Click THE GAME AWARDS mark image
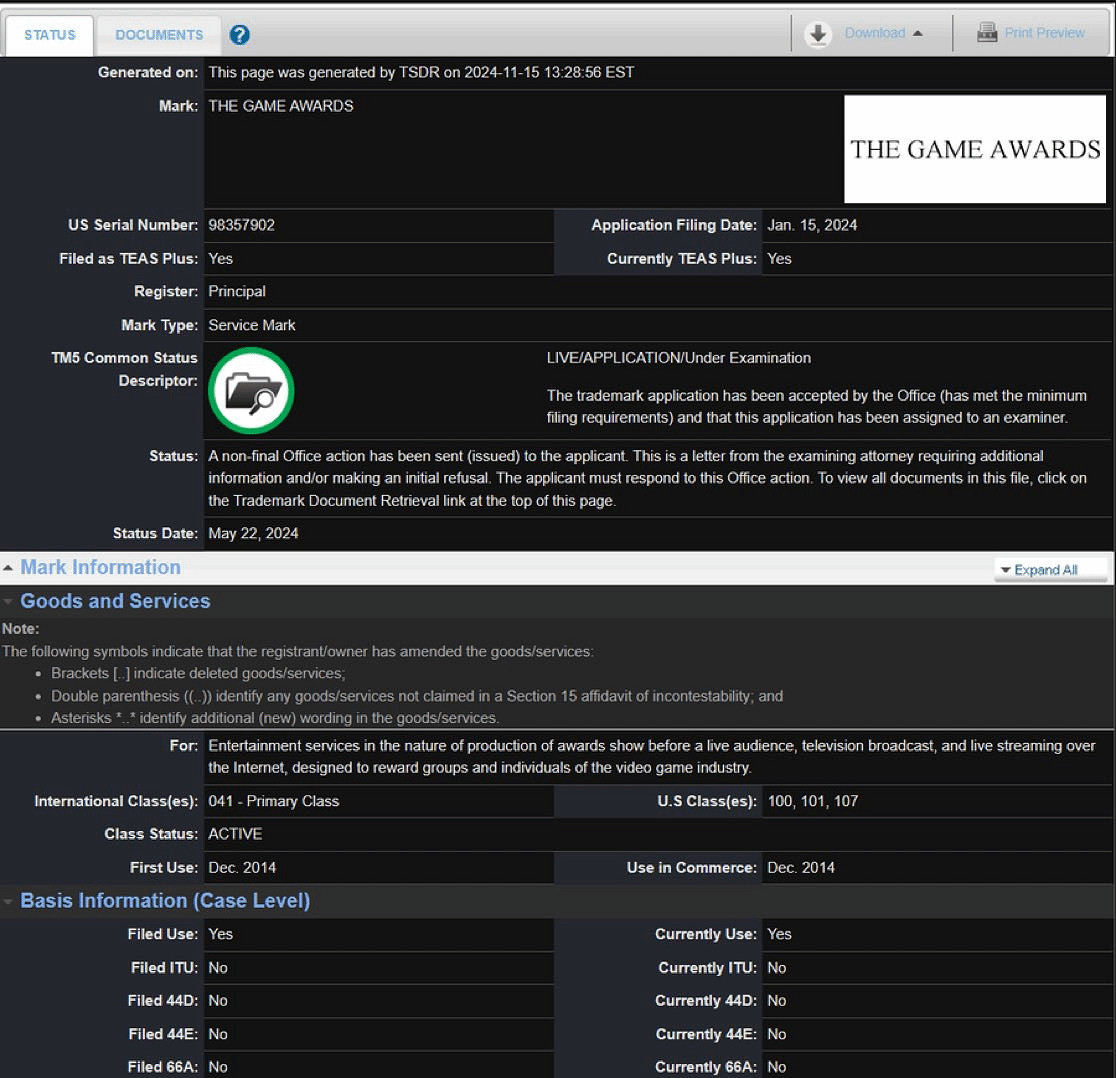Image resolution: width=1116 pixels, height=1078 pixels. (975, 149)
